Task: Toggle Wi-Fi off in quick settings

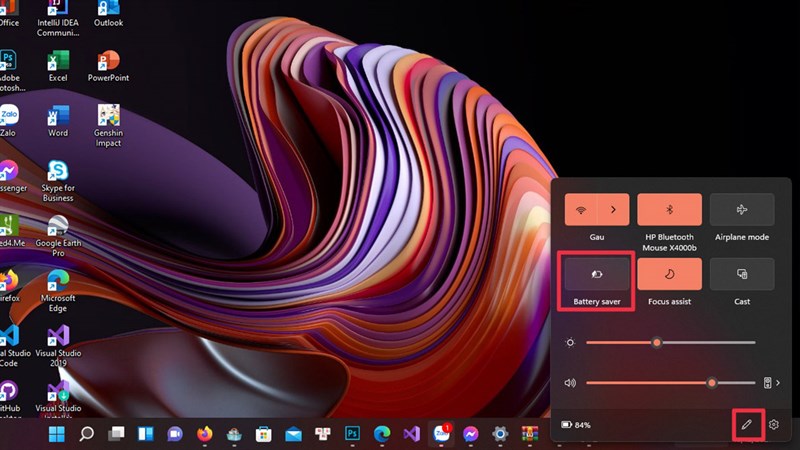Action: click(581, 209)
